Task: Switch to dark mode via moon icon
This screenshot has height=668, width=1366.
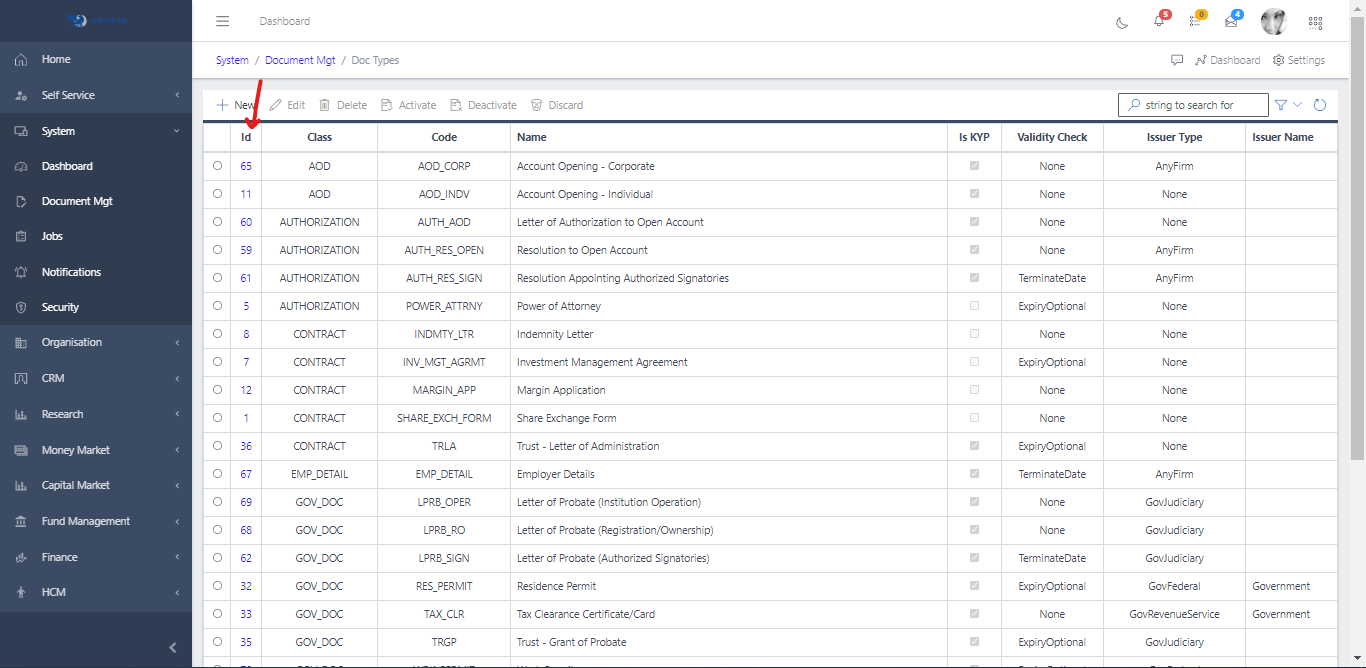Action: (1122, 21)
